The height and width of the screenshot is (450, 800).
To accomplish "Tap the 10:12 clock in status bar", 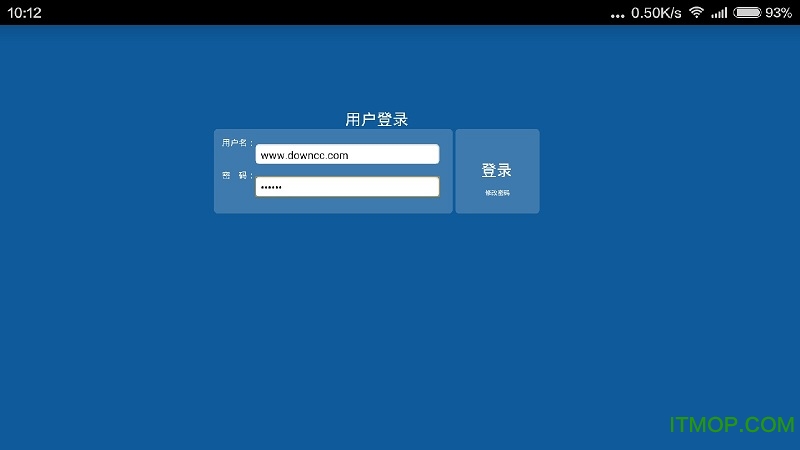I will click(x=24, y=13).
